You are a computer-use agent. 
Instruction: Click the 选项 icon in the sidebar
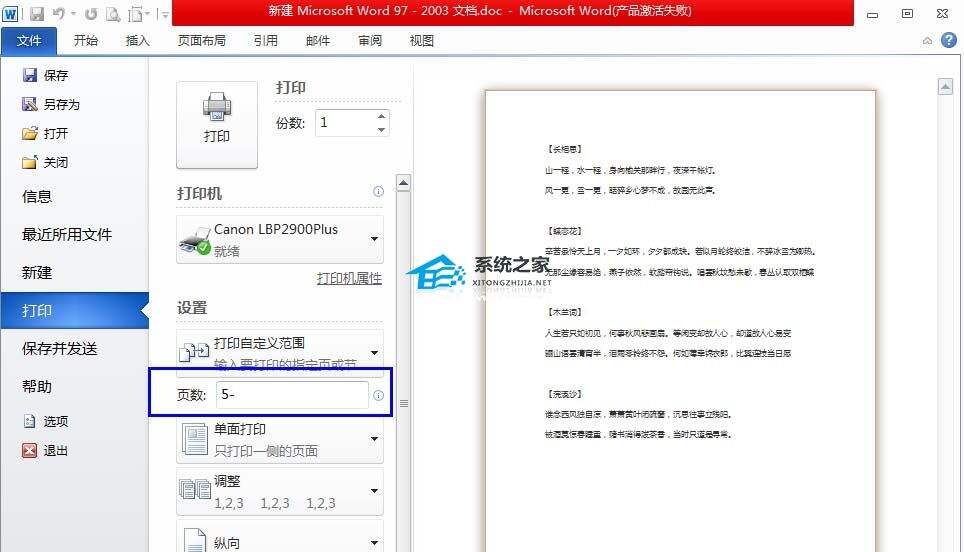[30, 421]
